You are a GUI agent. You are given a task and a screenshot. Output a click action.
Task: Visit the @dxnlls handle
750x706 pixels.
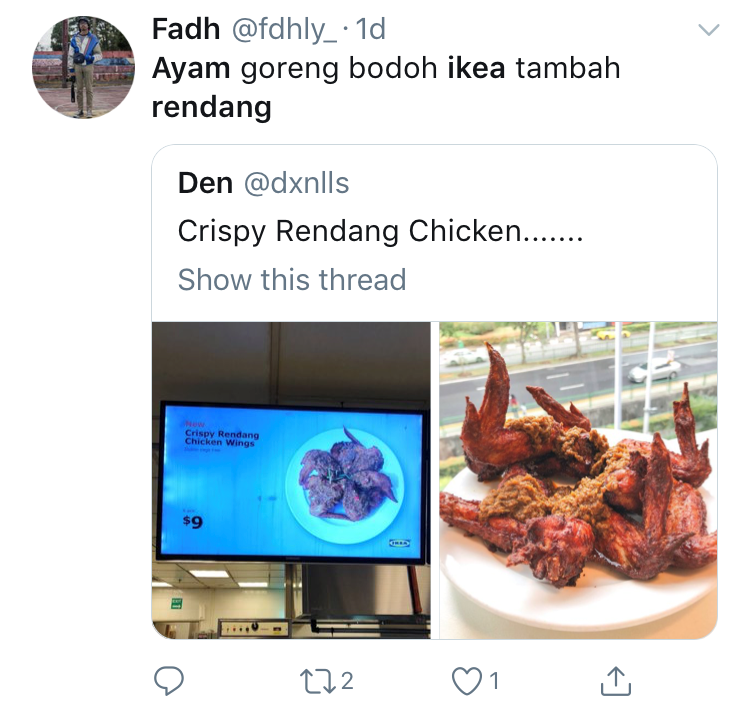(x=297, y=183)
